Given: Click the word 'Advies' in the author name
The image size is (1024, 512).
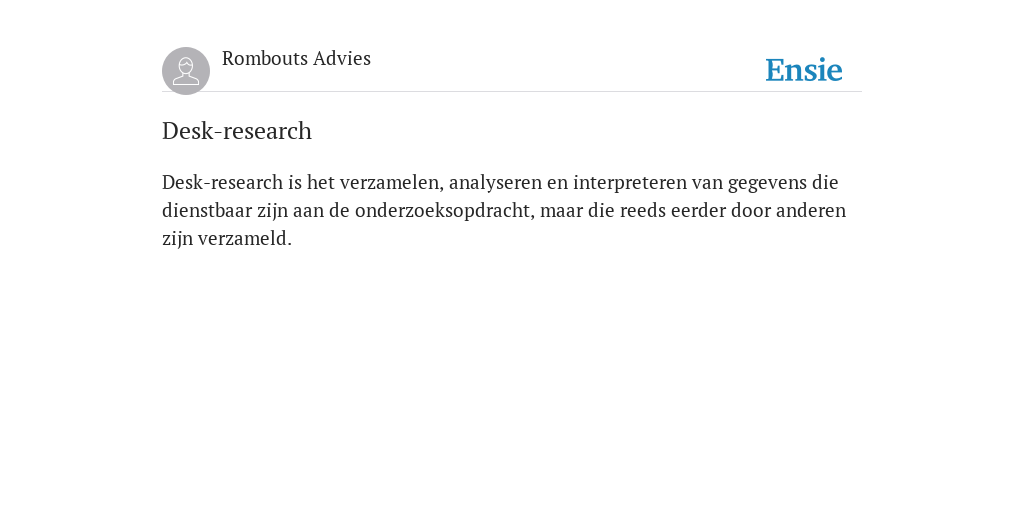Looking at the screenshot, I should coord(342,58).
